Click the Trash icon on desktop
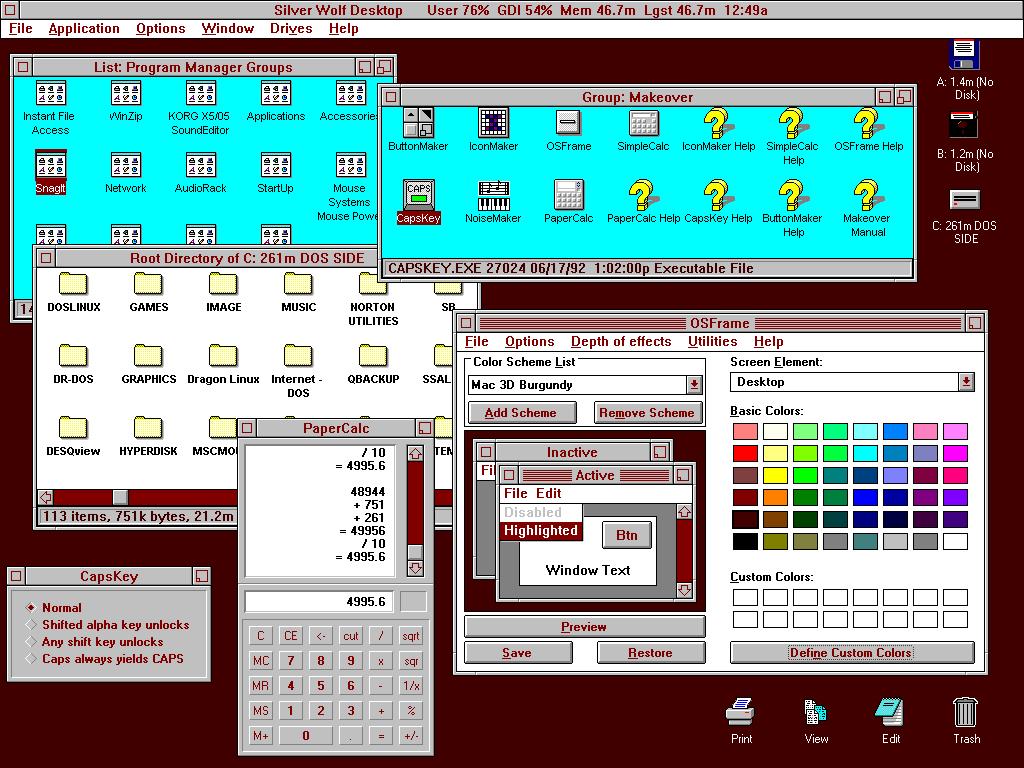Image resolution: width=1024 pixels, height=768 pixels. [x=966, y=712]
